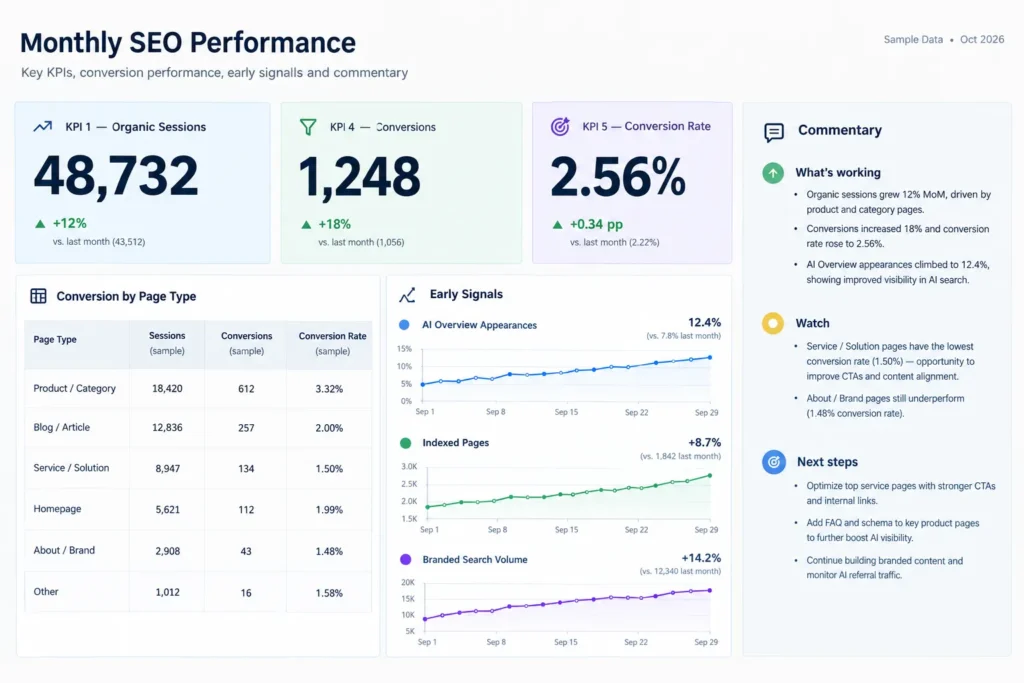Click the trend arrow icon beside KPI 1
Viewport: 1024px width, 683px height.
click(42, 127)
